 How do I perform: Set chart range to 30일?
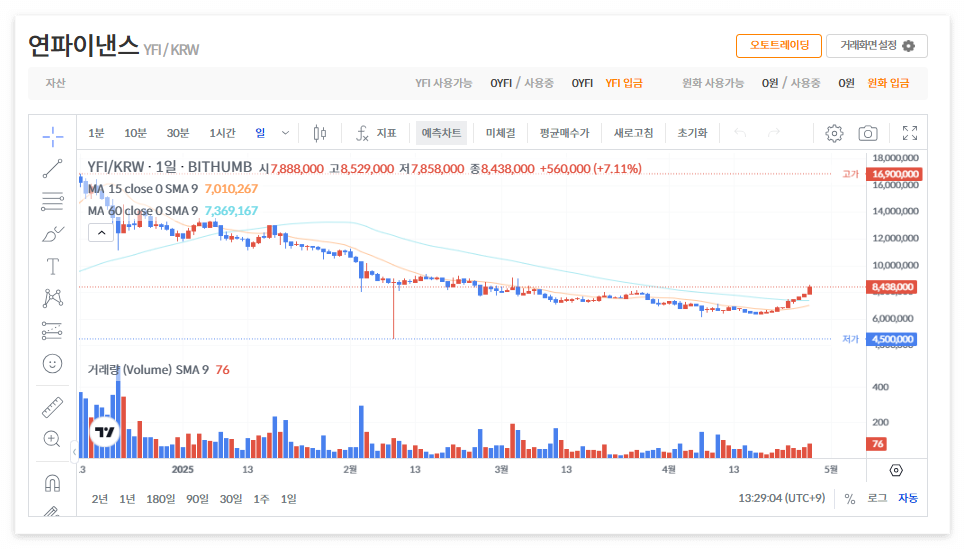pos(231,499)
